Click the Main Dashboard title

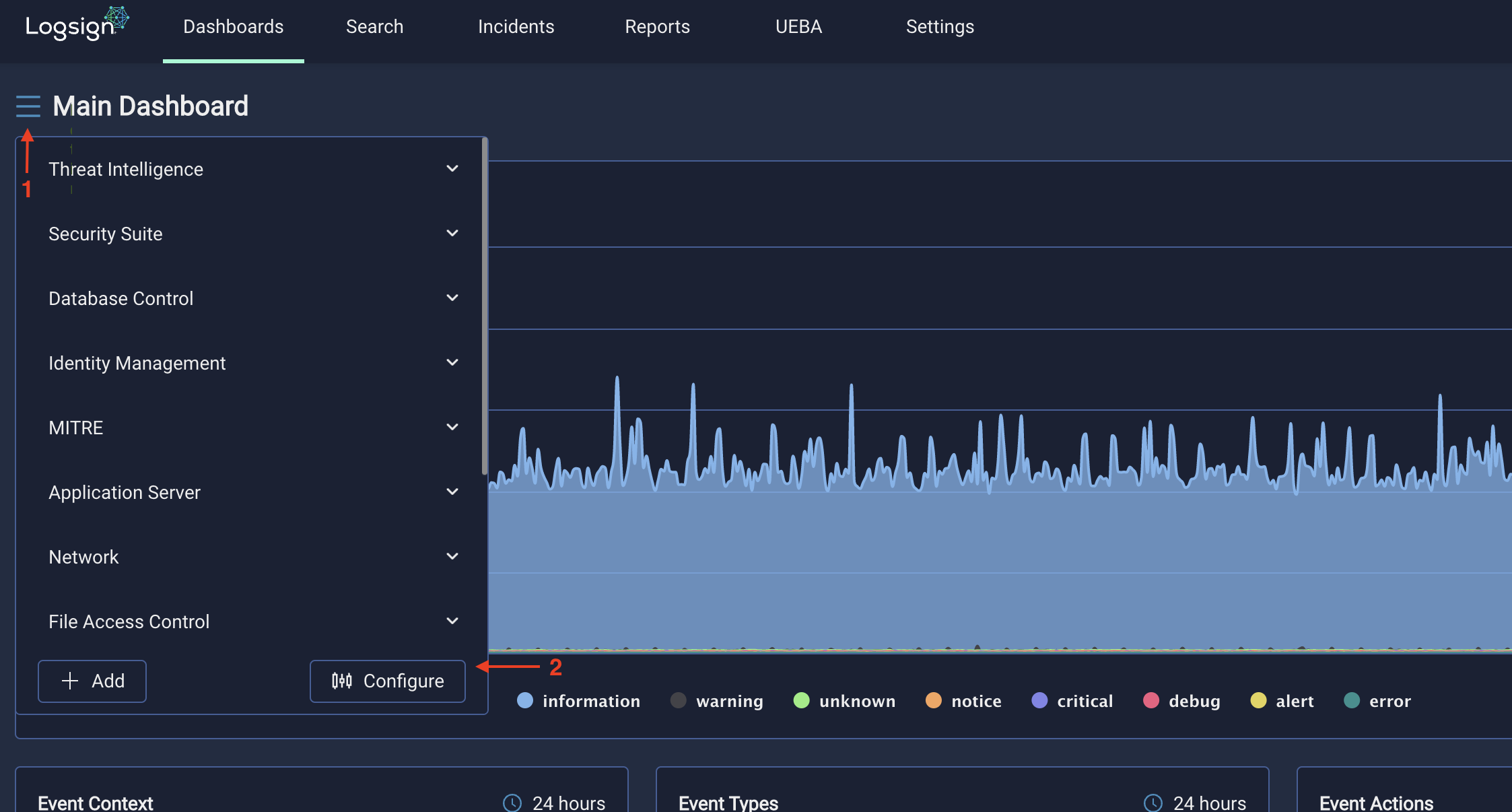tap(151, 106)
